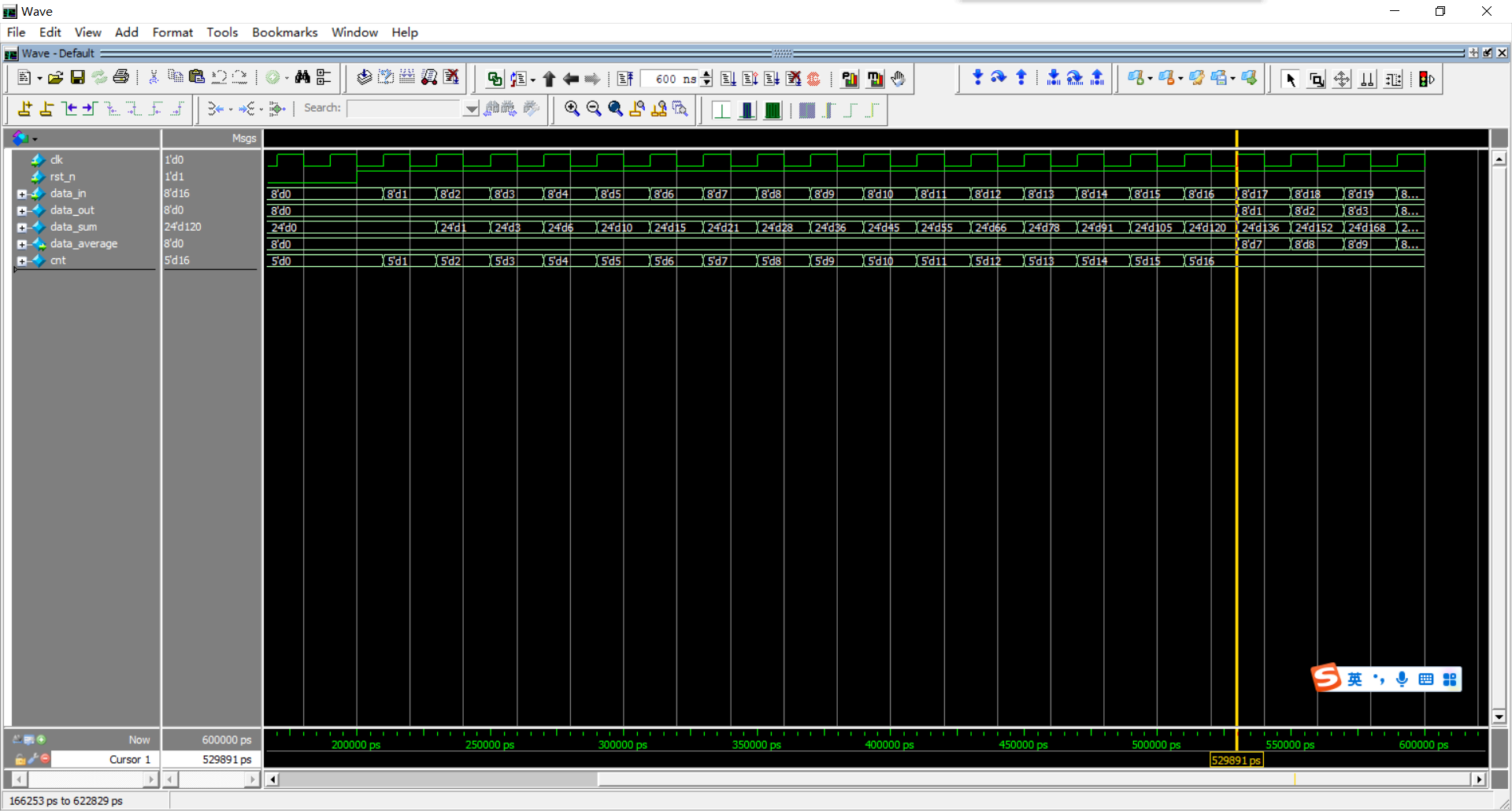Open the Format menu
Image resolution: width=1512 pixels, height=811 pixels.
172,32
